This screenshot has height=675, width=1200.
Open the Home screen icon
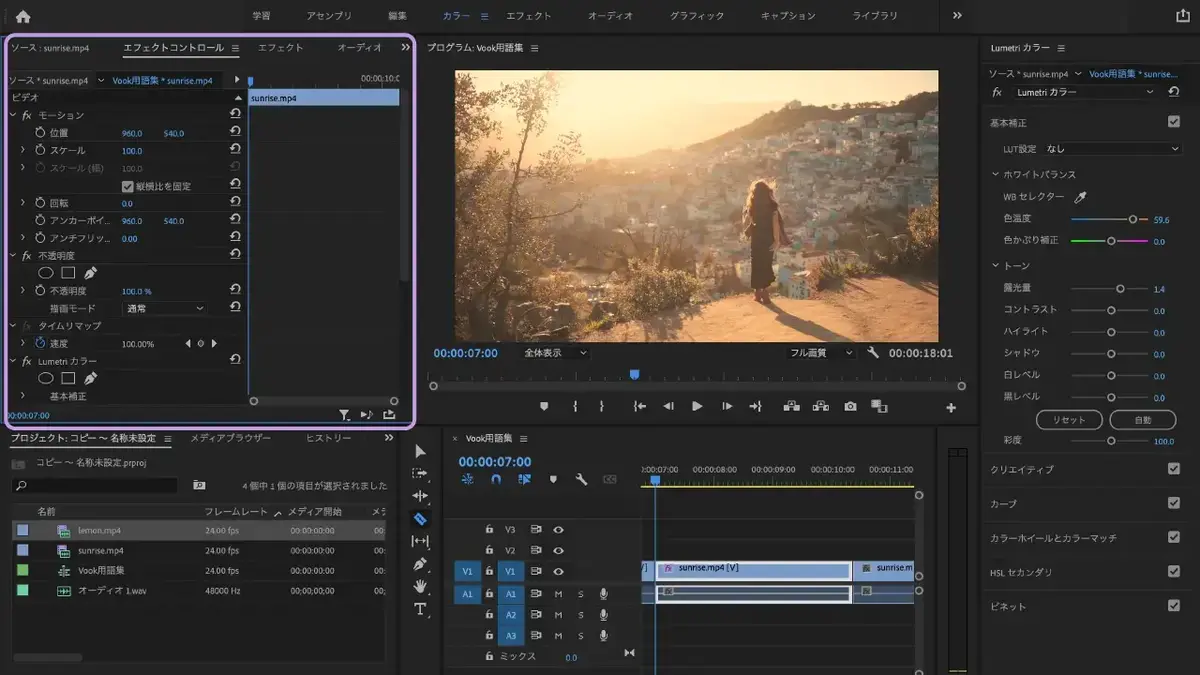click(23, 16)
